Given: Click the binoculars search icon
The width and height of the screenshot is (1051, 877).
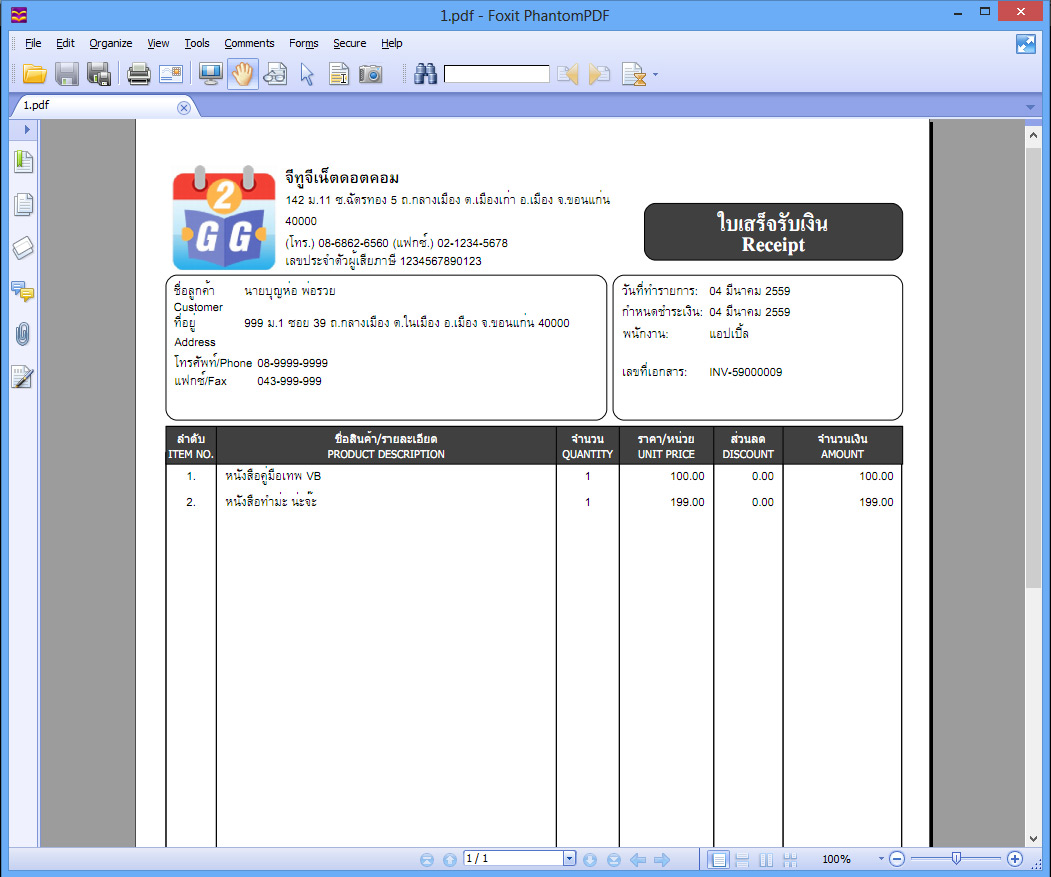Looking at the screenshot, I should (x=425, y=74).
